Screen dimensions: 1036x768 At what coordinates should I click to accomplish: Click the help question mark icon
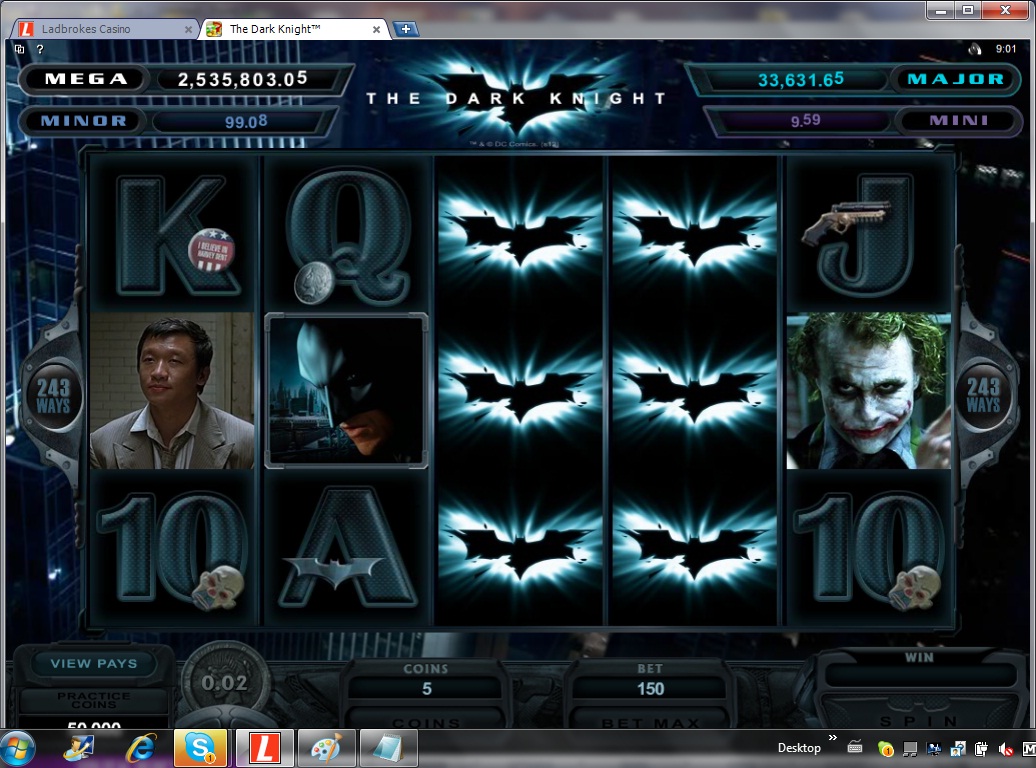click(40, 49)
